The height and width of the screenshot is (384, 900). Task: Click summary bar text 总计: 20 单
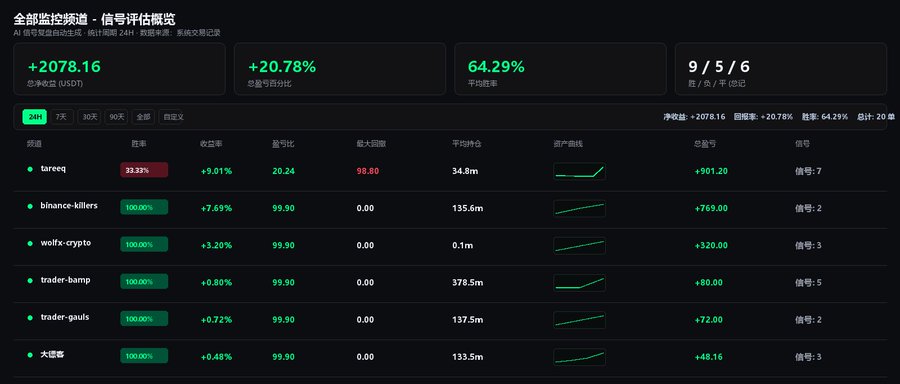[876, 117]
